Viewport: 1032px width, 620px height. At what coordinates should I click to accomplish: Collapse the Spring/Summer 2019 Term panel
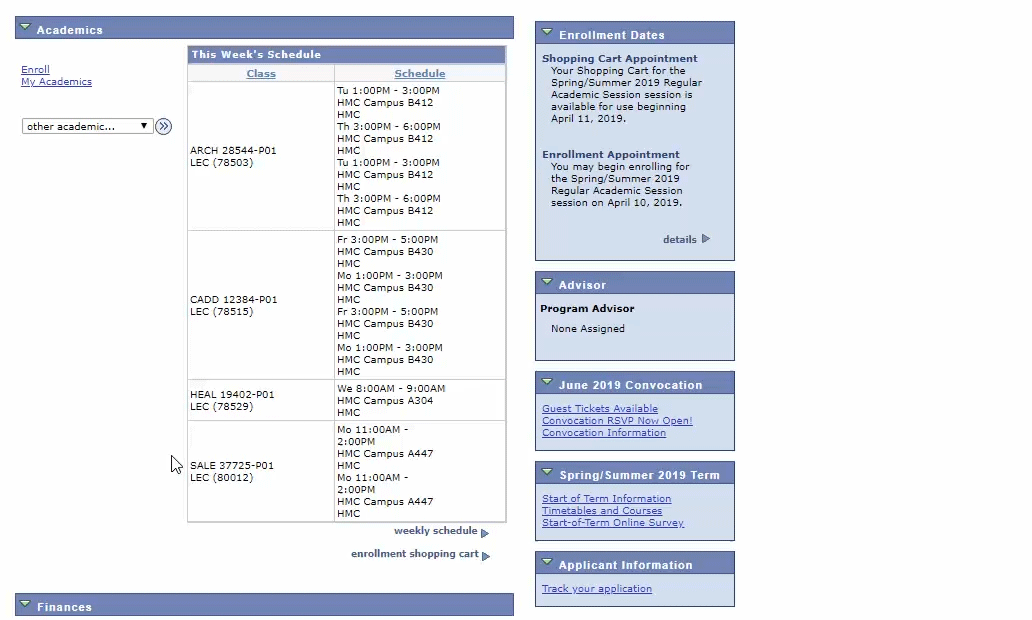click(547, 473)
